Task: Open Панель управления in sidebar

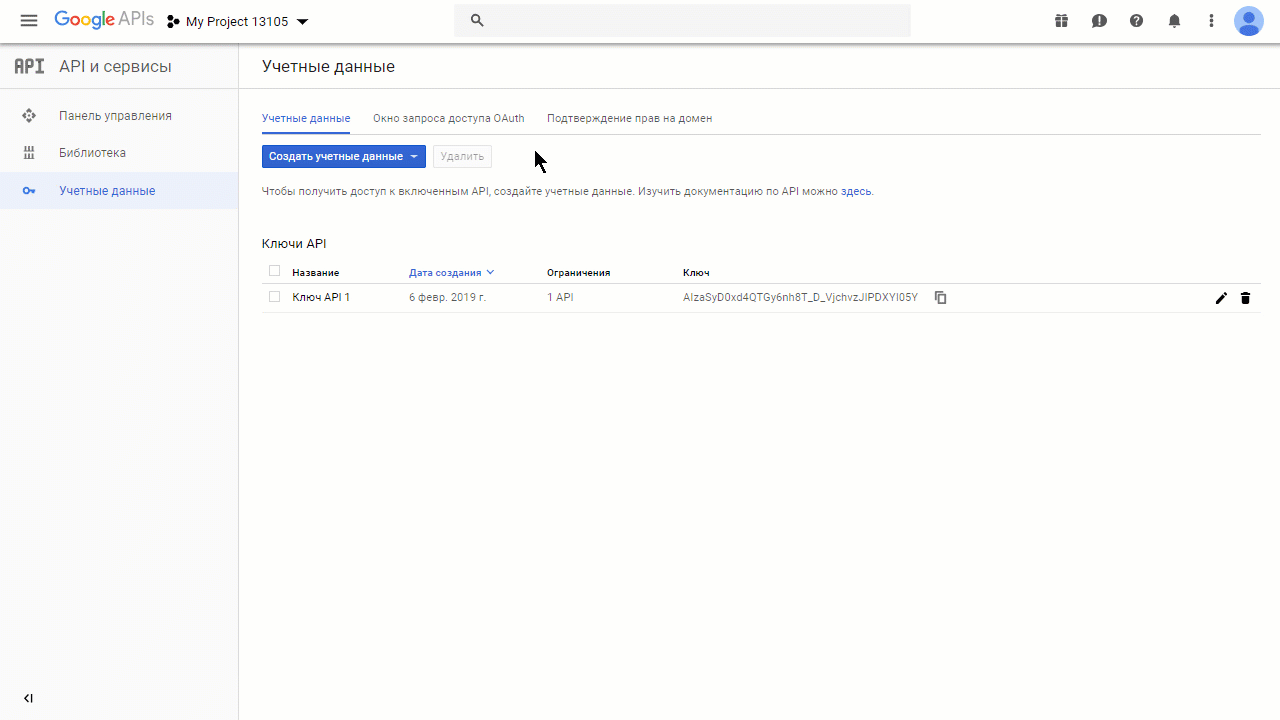Action: point(115,116)
